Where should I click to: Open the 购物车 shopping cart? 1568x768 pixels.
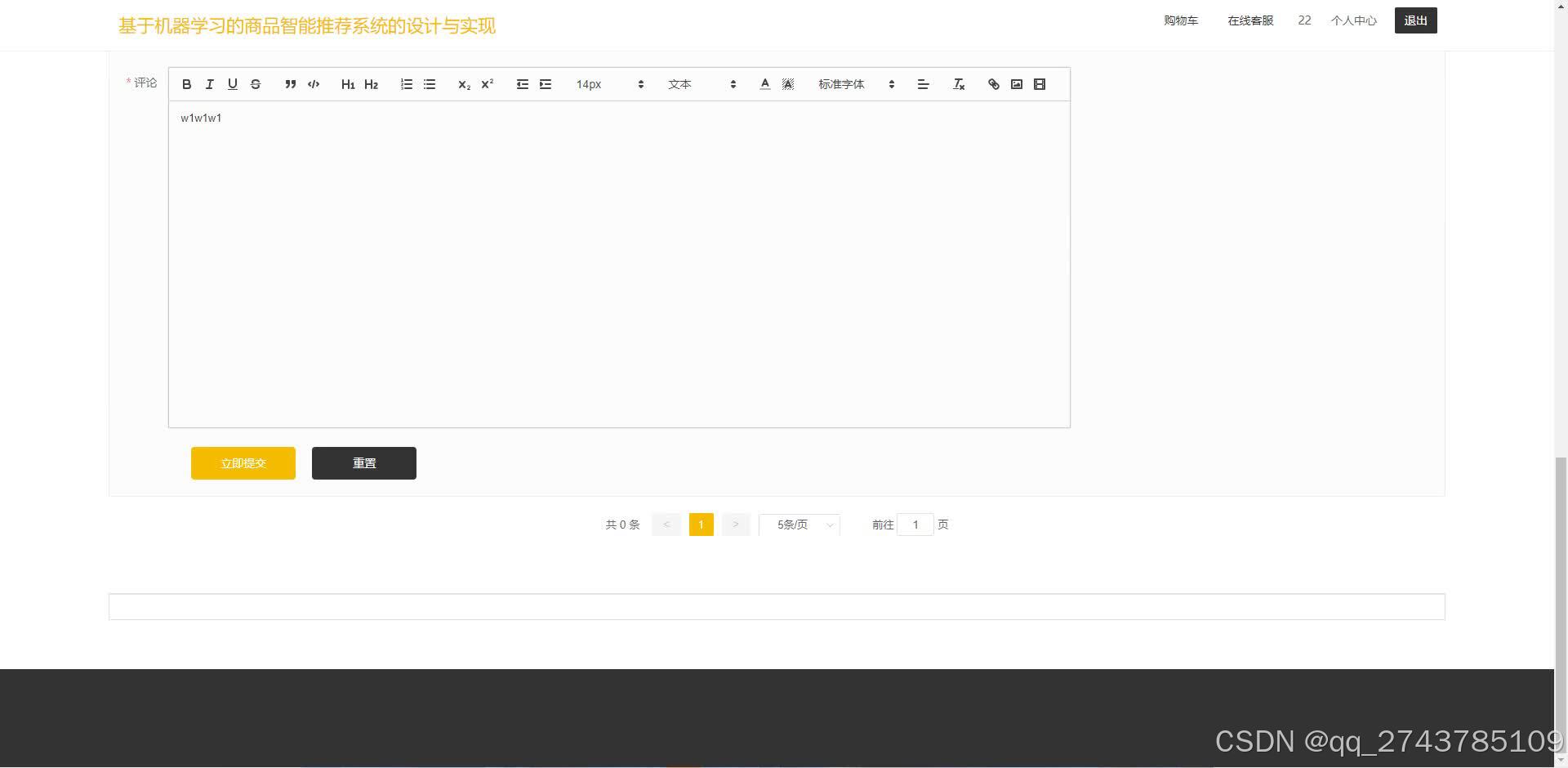pos(1181,20)
